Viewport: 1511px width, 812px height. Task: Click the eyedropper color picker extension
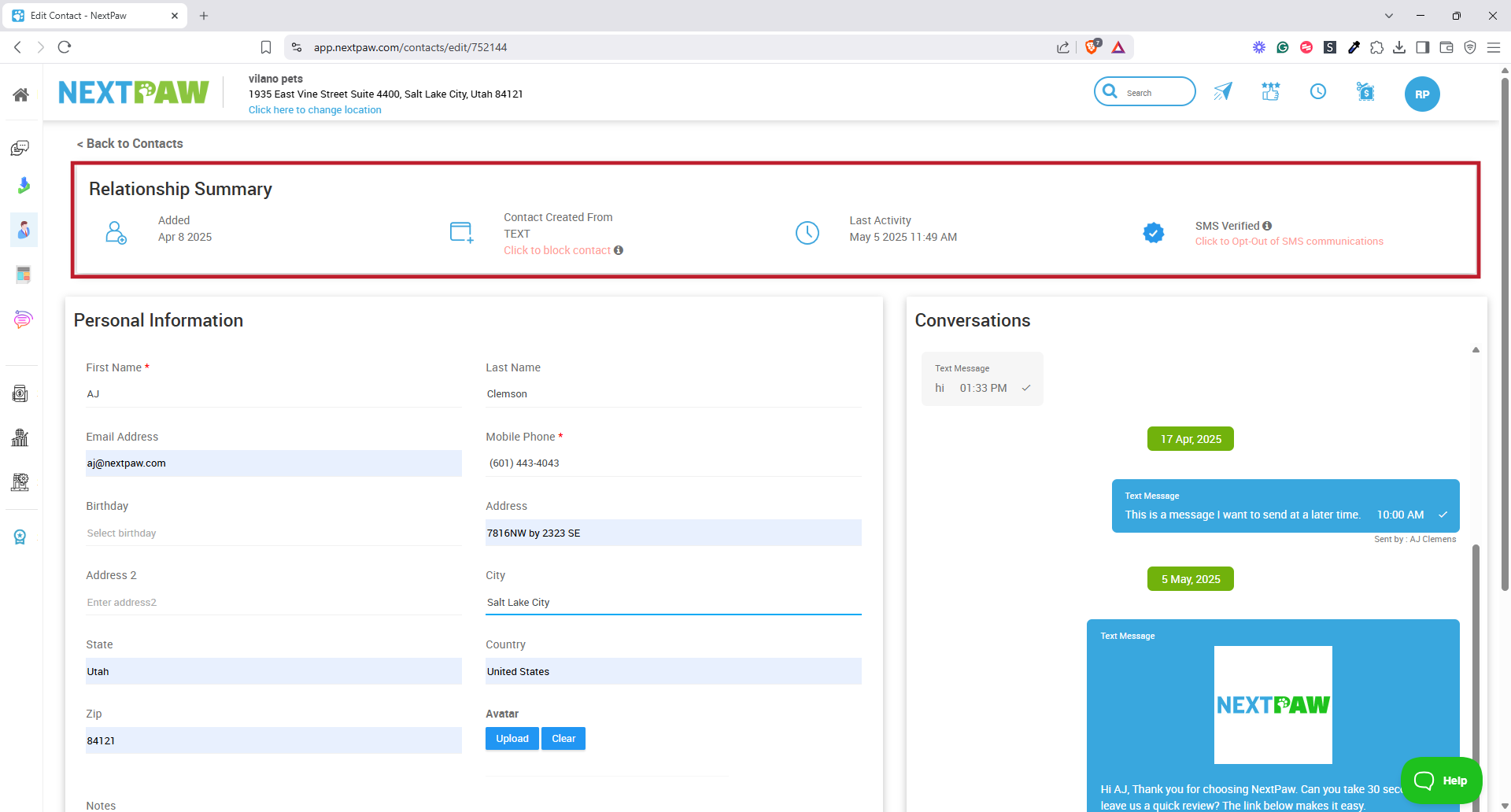pyautogui.click(x=1354, y=47)
